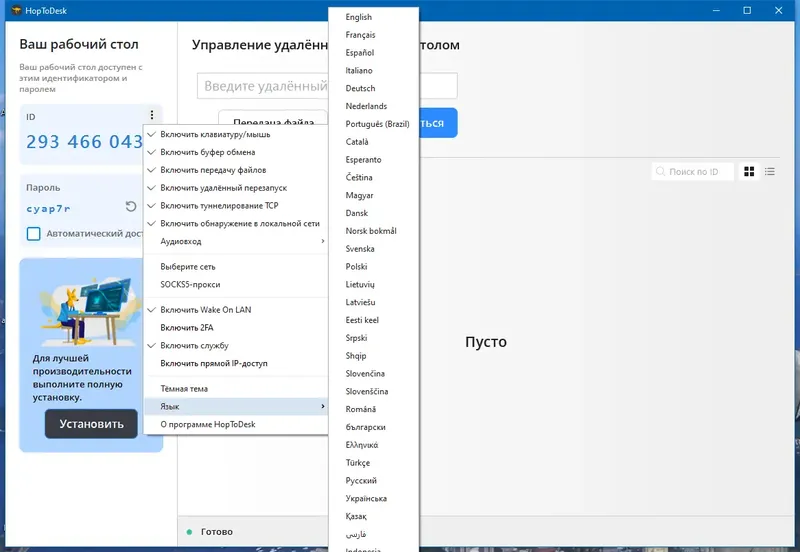The image size is (800, 552).
Task: Enable Тёмная тема from menu
Action: pos(236,389)
